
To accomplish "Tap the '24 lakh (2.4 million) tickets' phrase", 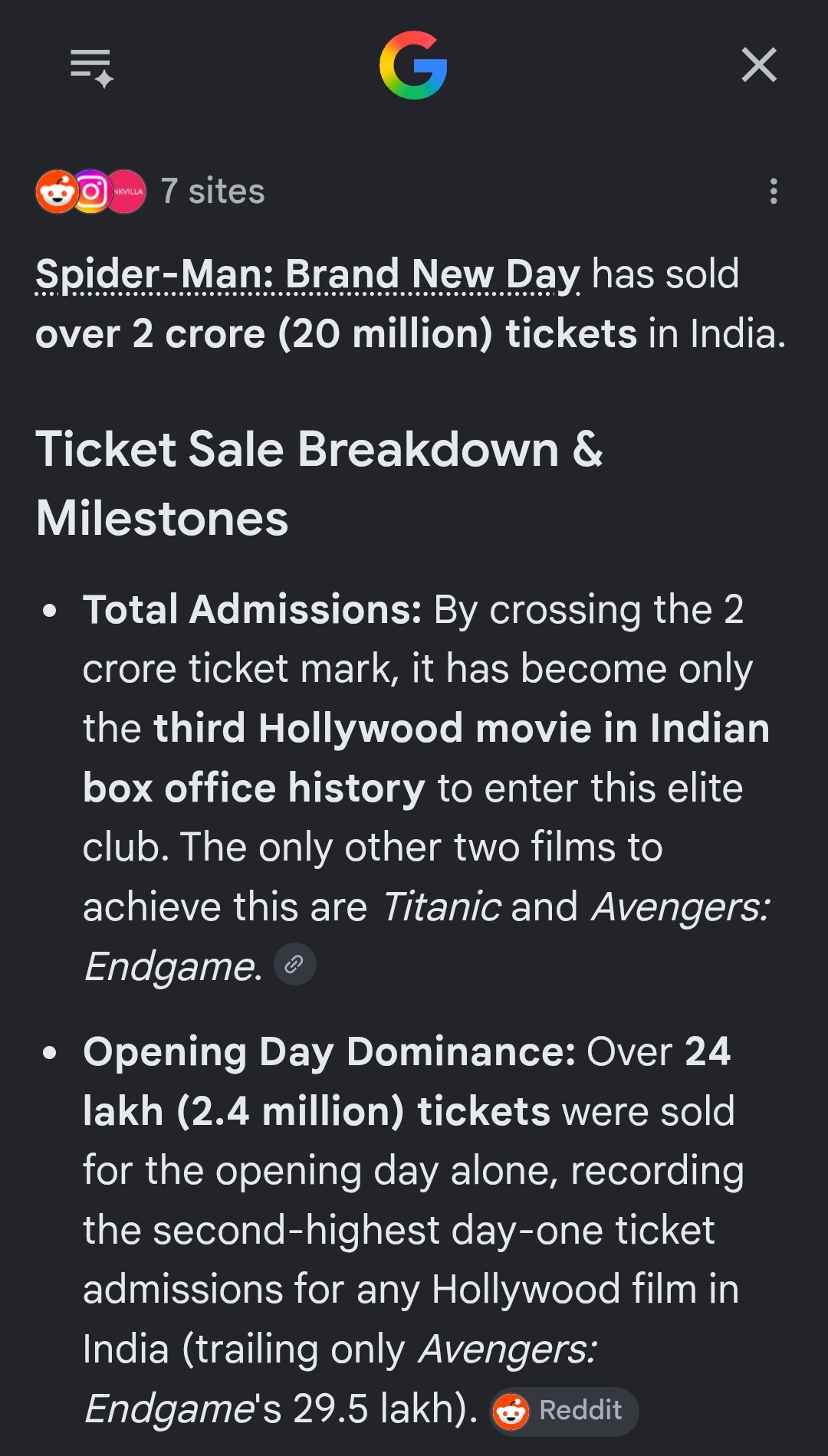I will (408, 1081).
